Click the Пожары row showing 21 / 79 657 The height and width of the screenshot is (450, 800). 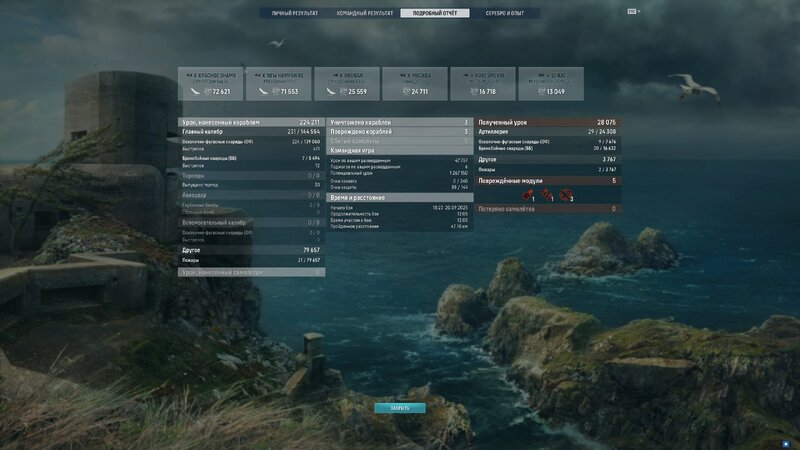pos(252,260)
